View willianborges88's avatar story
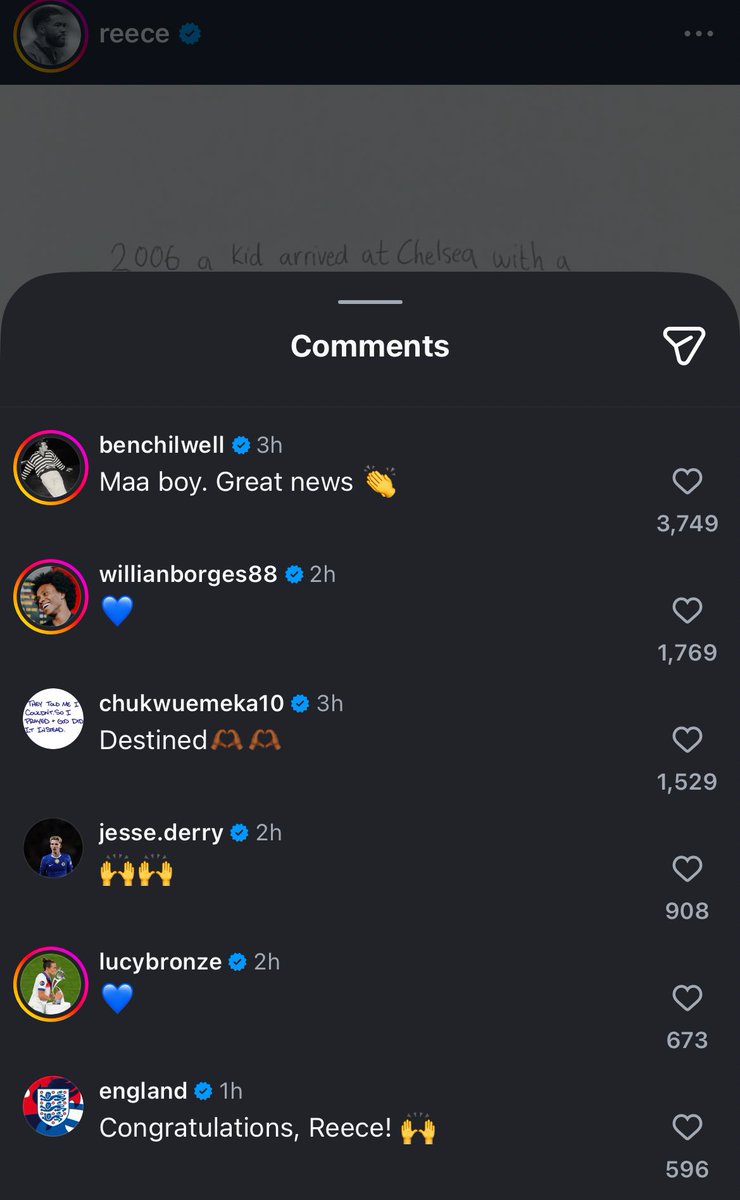Viewport: 740px width, 1200px height. click(51, 597)
